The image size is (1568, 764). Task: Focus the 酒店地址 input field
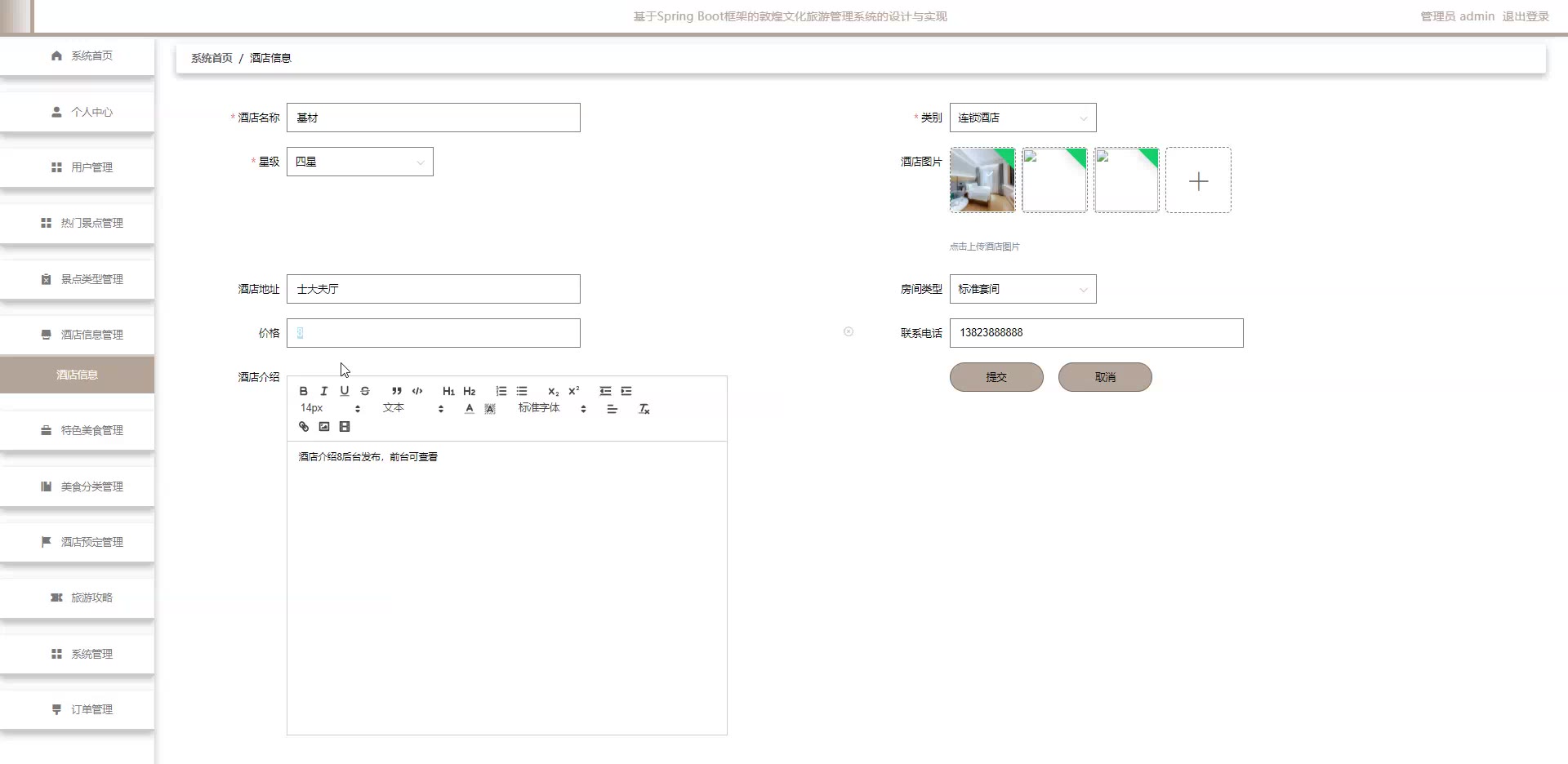434,289
